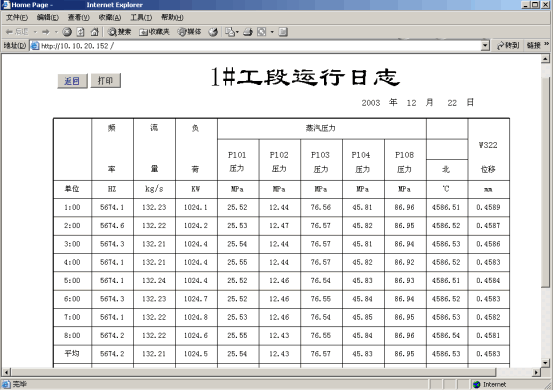Click the Internet zone globe in status bar

pyautogui.click(x=477, y=384)
